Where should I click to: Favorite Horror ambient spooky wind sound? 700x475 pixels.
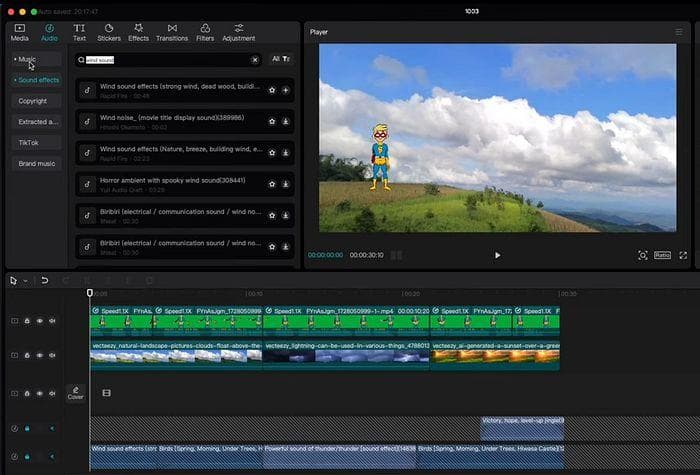click(x=272, y=184)
